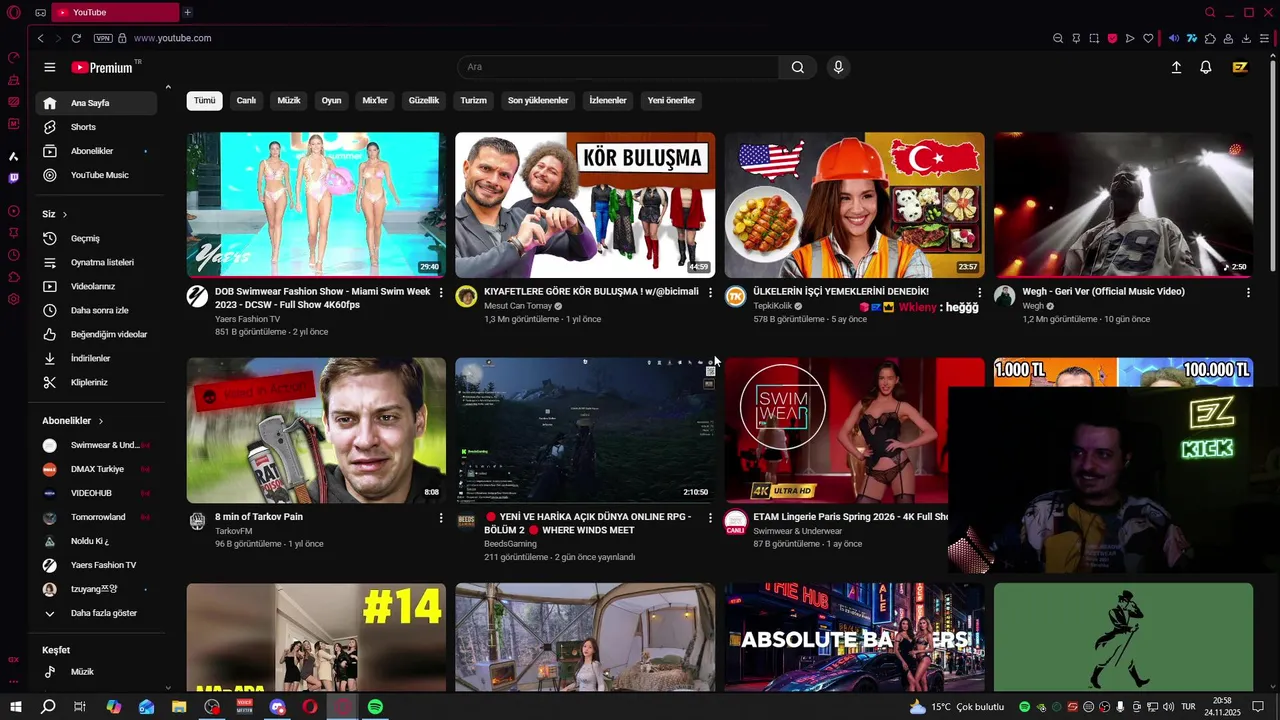Open the notifications bell
The width and height of the screenshot is (1280, 720).
(x=1206, y=67)
